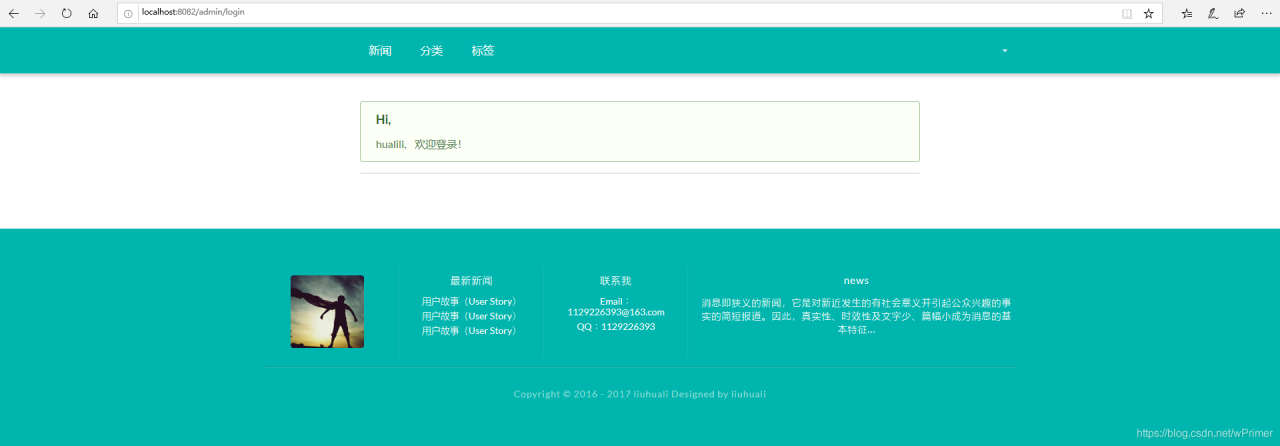Reload the page with the refresh icon
The height and width of the screenshot is (446, 1280).
(67, 13)
